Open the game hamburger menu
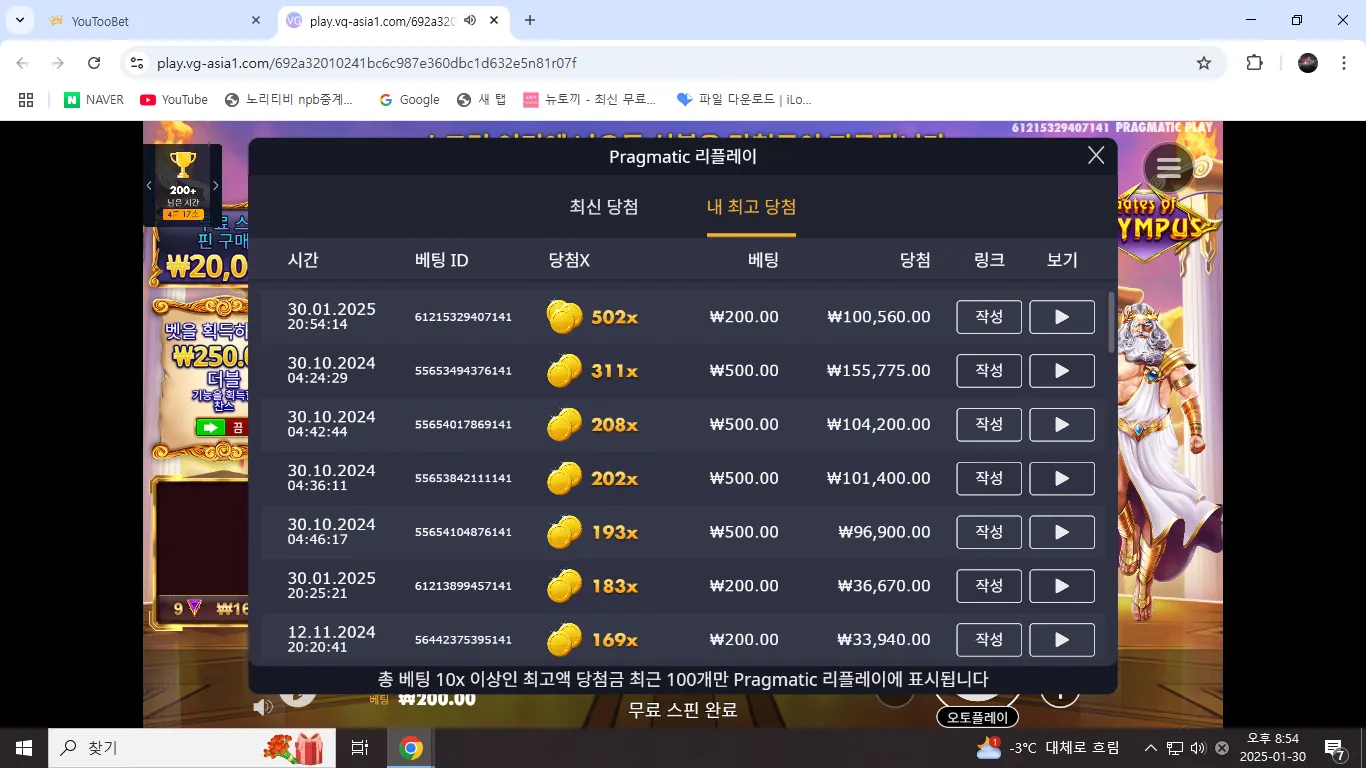The width and height of the screenshot is (1366, 768). pos(1168,168)
